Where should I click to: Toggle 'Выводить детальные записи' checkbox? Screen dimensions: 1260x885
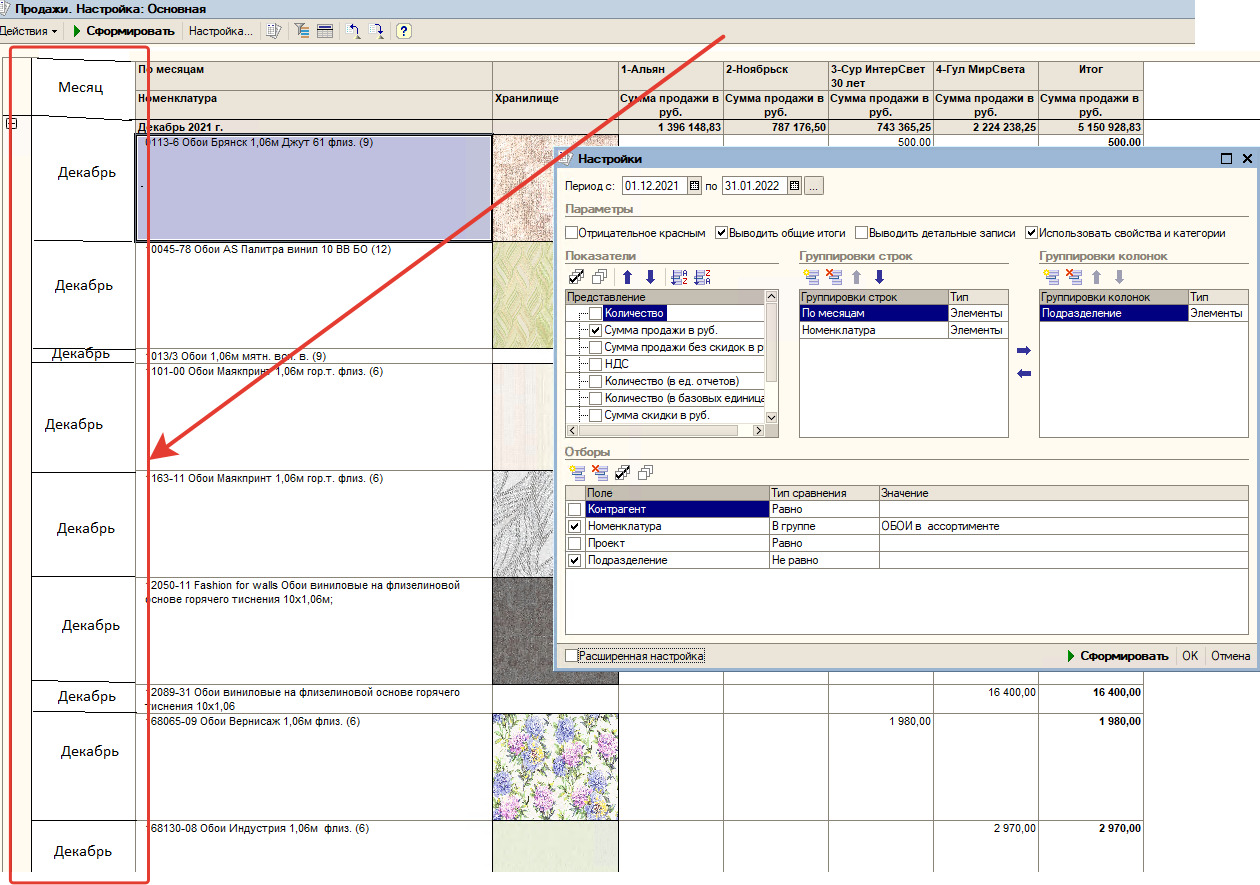click(861, 233)
